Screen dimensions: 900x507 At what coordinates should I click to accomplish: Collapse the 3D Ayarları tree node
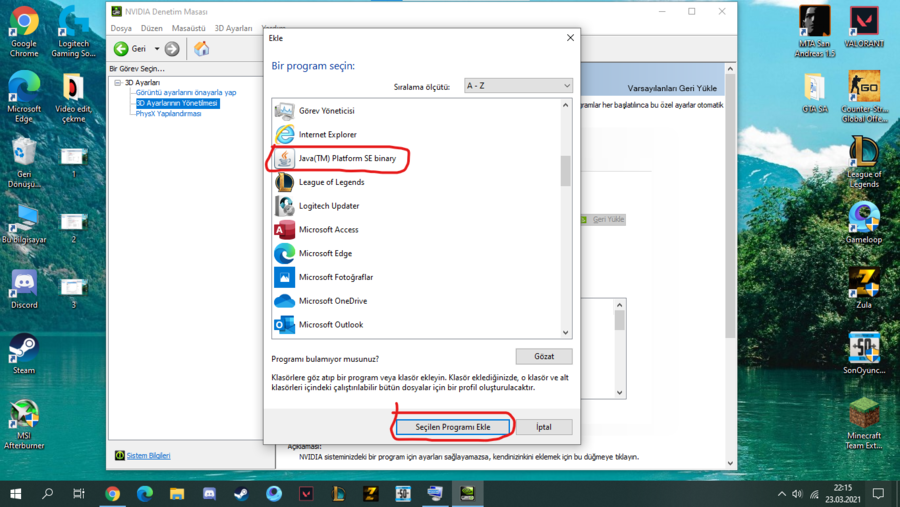click(117, 82)
